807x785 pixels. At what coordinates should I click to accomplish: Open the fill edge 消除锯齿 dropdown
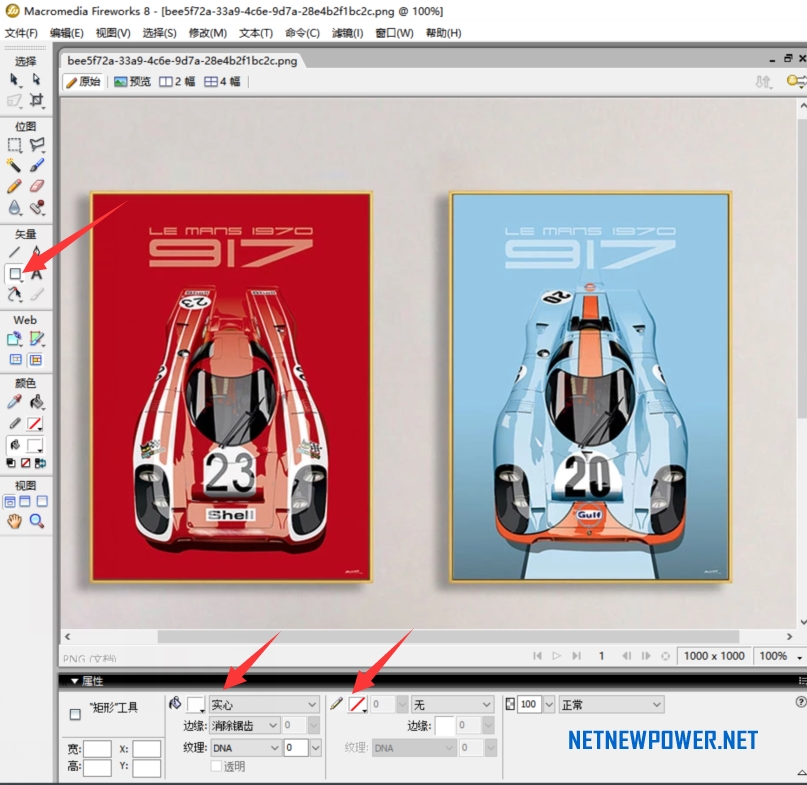pyautogui.click(x=244, y=726)
